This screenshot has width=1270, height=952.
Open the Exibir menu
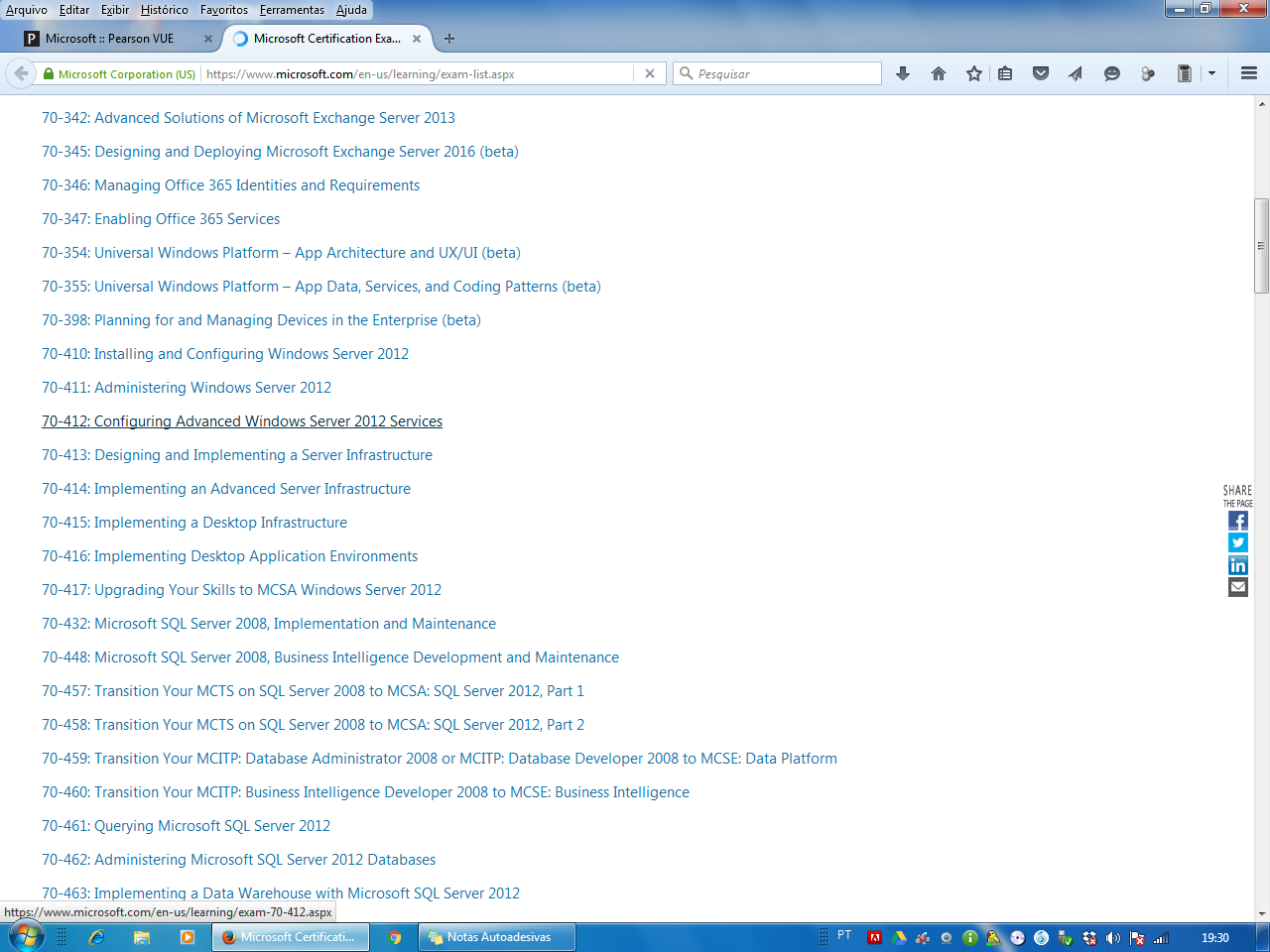[x=115, y=10]
